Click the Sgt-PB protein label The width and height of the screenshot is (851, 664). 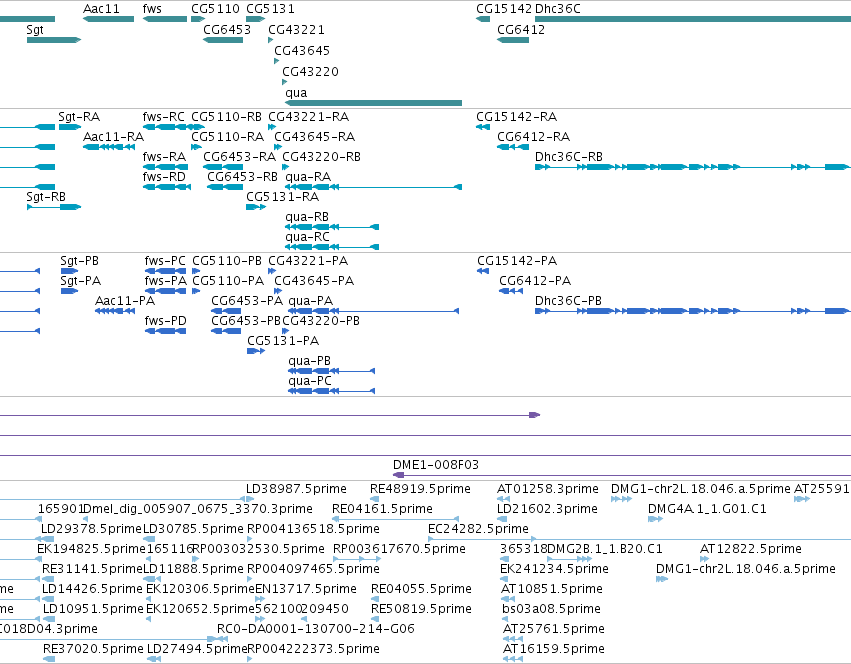pyautogui.click(x=79, y=261)
